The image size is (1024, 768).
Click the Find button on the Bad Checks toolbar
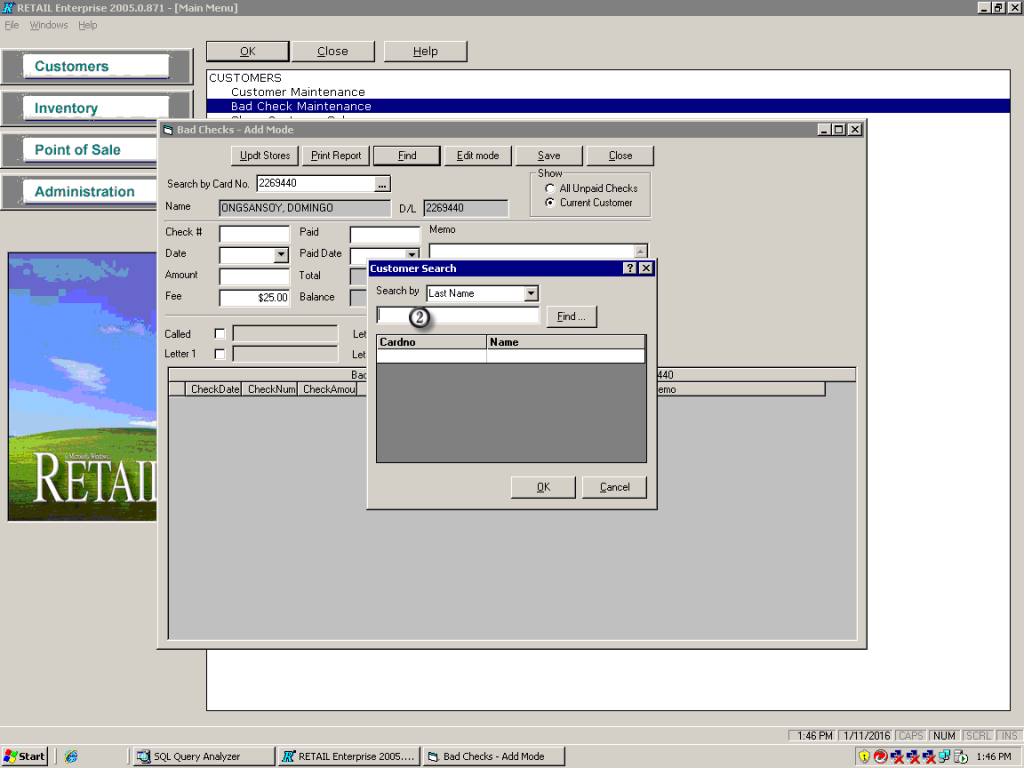click(x=406, y=155)
